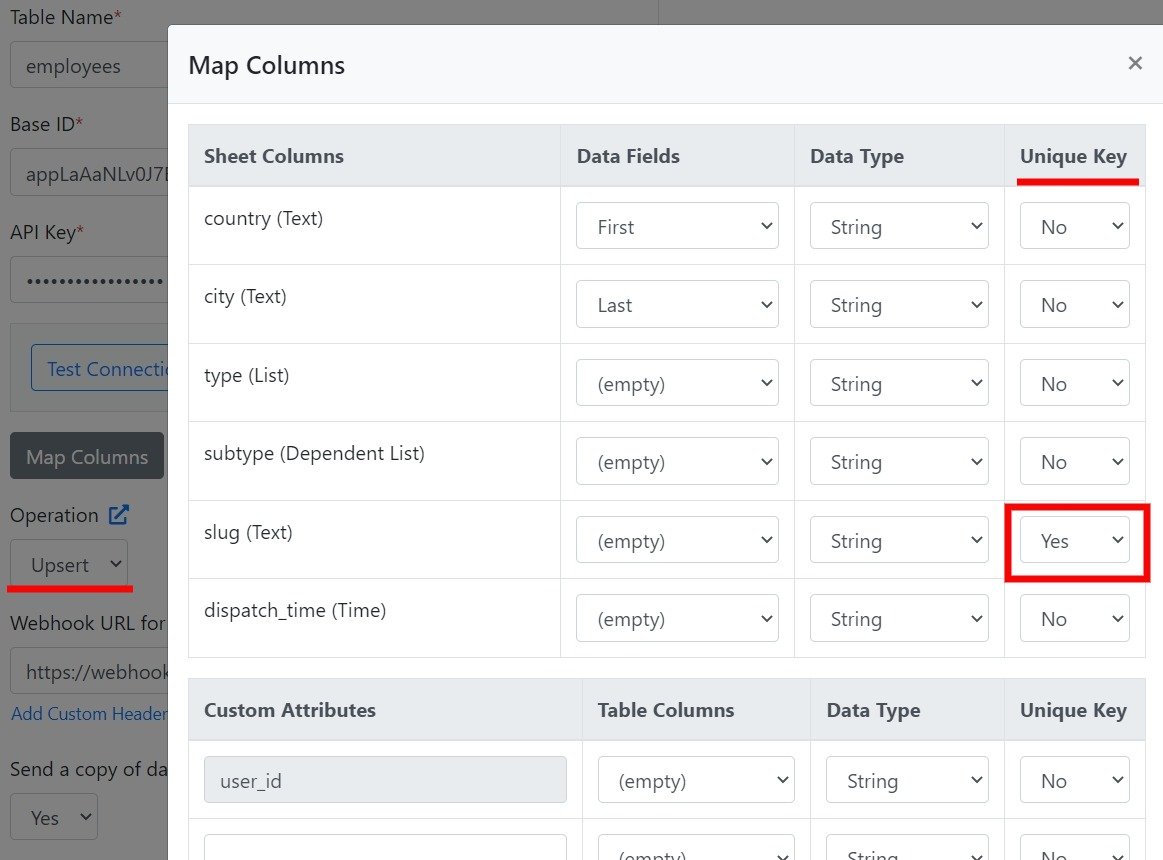Viewport: 1163px width, 860px height.
Task: Click the user_id custom attribute field
Action: pos(385,780)
